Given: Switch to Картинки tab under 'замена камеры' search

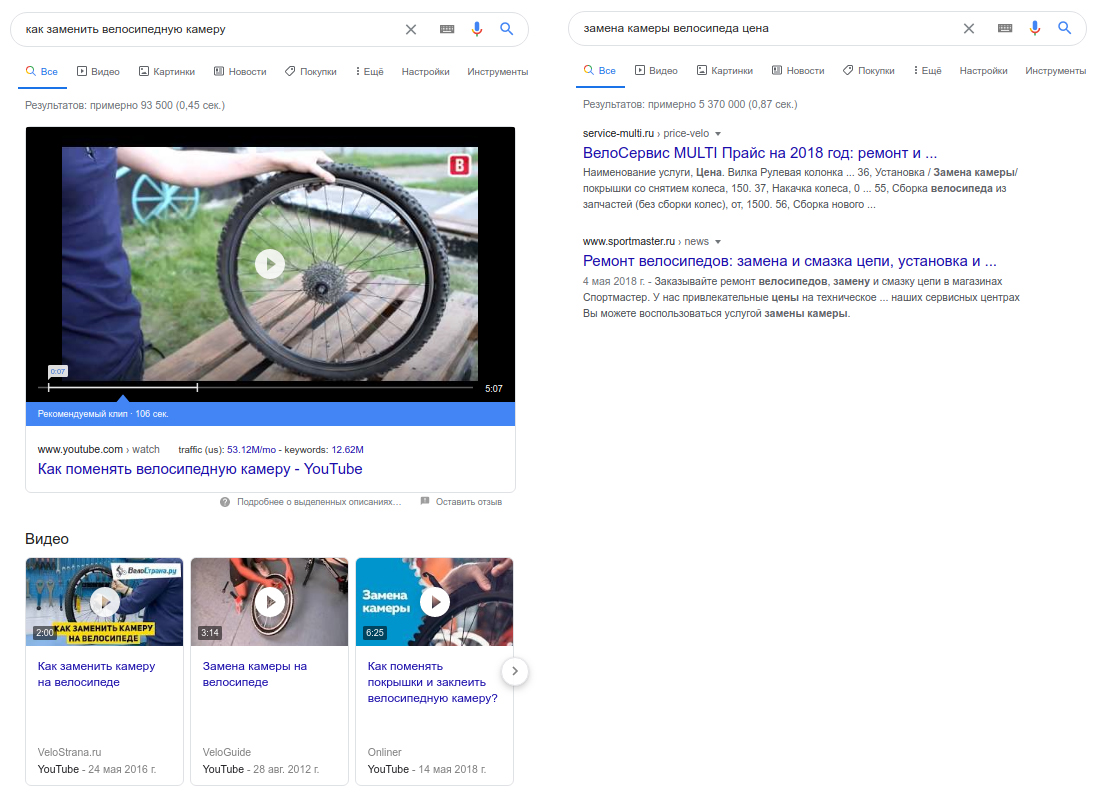Looking at the screenshot, I should pyautogui.click(x=724, y=71).
